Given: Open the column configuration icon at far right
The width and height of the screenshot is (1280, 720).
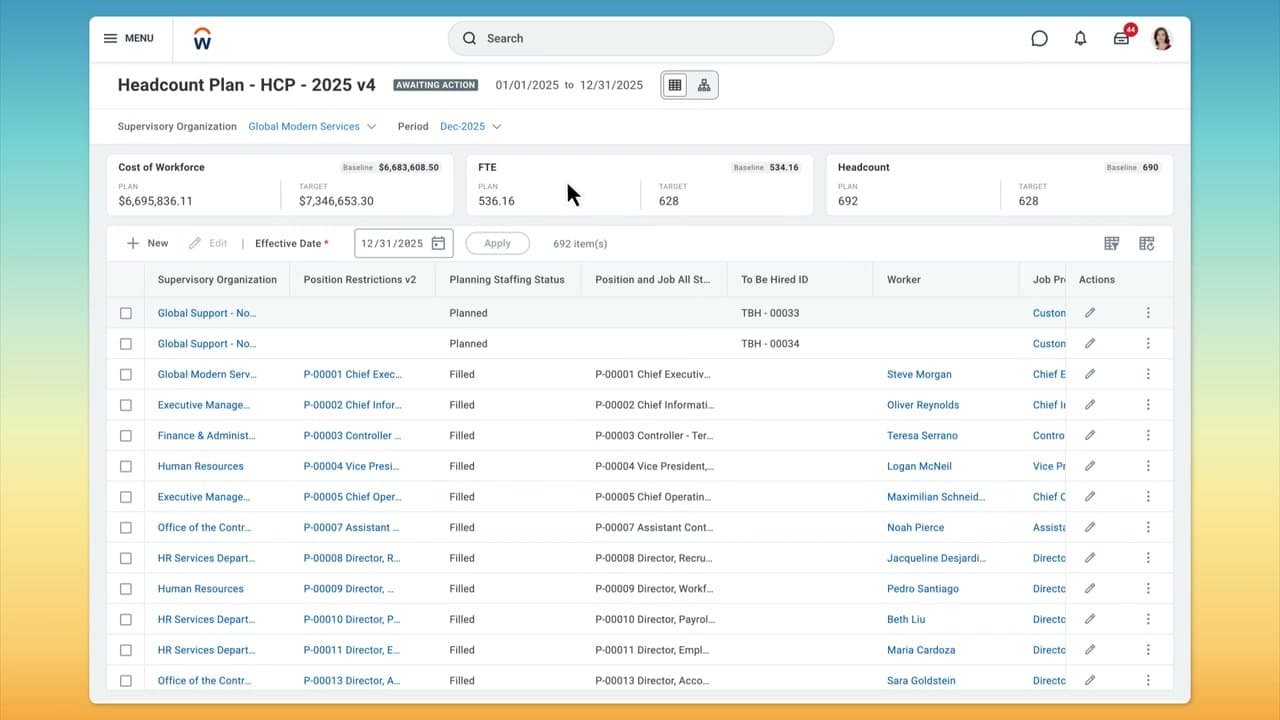Looking at the screenshot, I should tap(1147, 243).
